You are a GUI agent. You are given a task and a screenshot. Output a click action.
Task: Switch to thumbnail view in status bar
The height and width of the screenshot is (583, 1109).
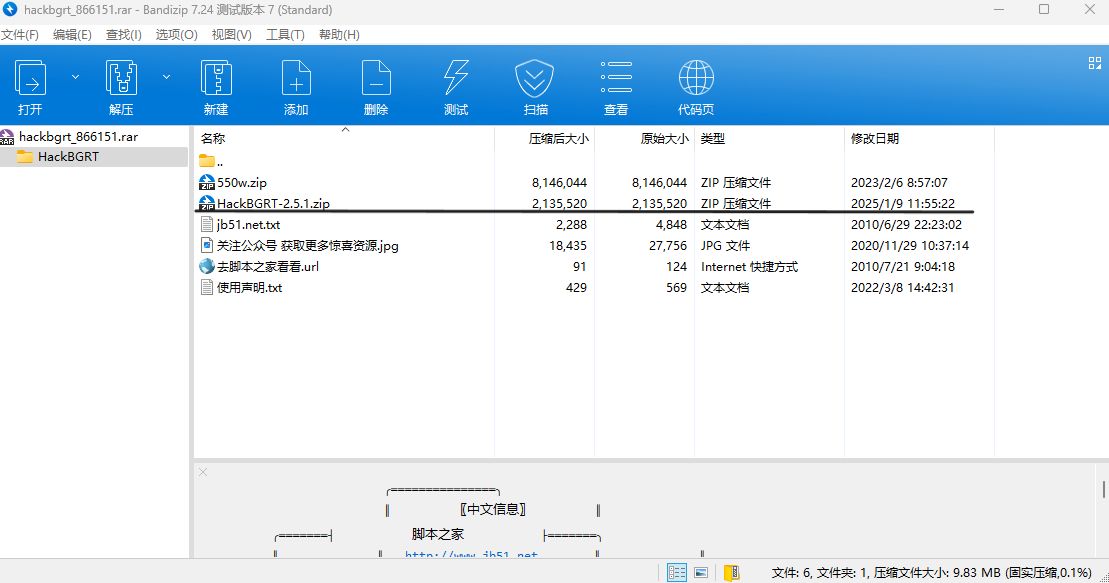pos(701,572)
